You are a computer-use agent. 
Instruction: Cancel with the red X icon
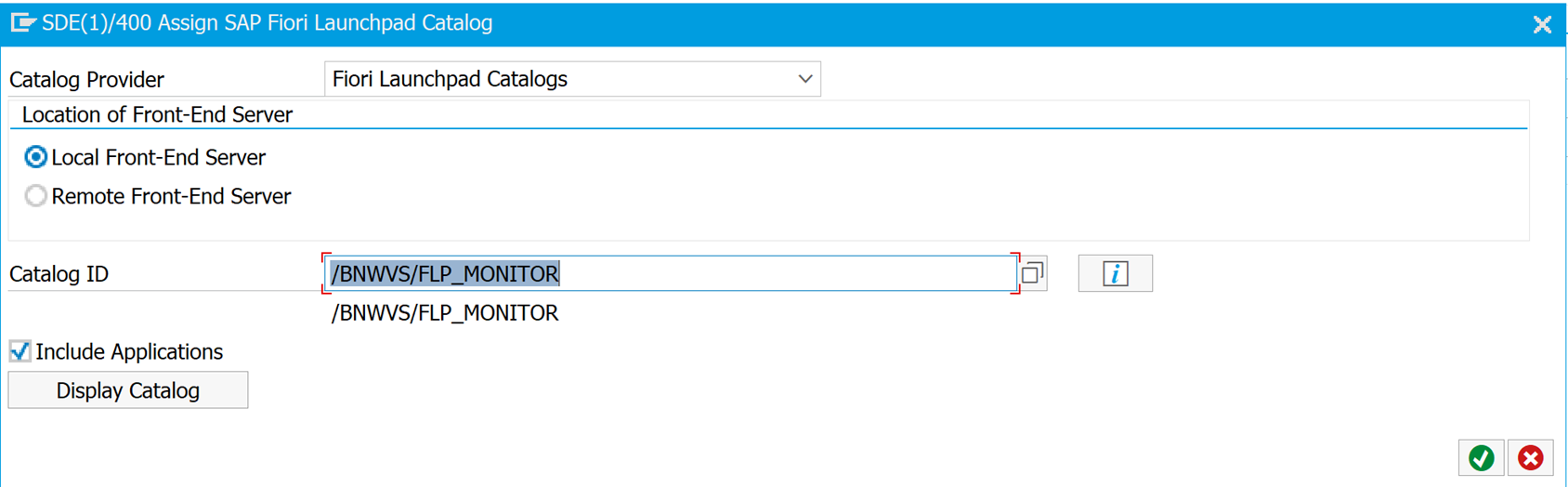tap(1530, 457)
